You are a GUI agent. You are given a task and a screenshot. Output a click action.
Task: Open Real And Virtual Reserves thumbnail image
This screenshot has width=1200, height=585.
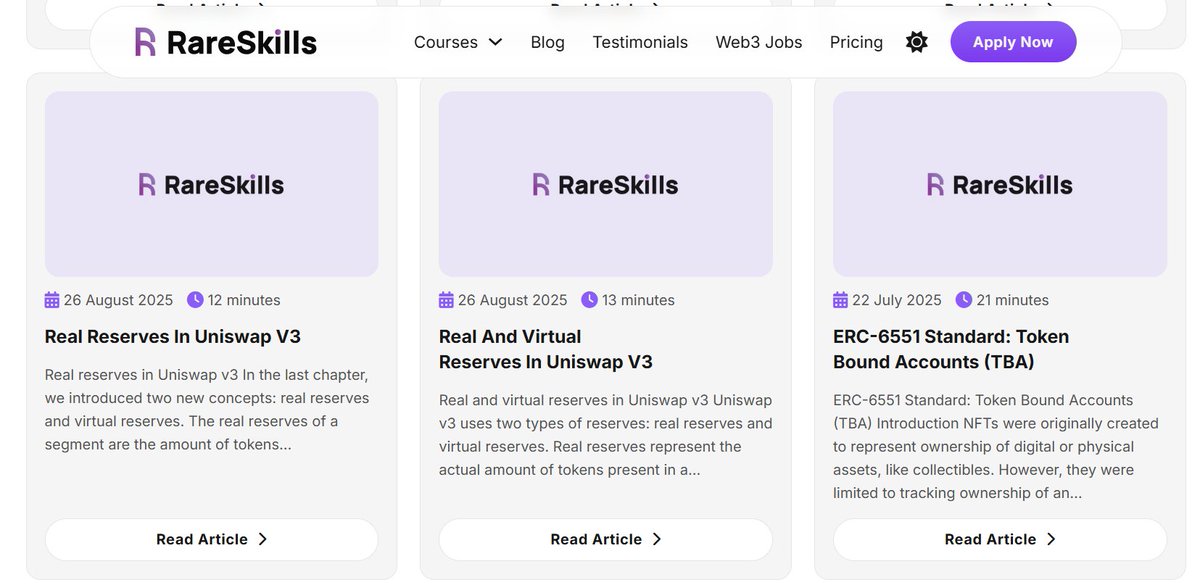pos(605,184)
